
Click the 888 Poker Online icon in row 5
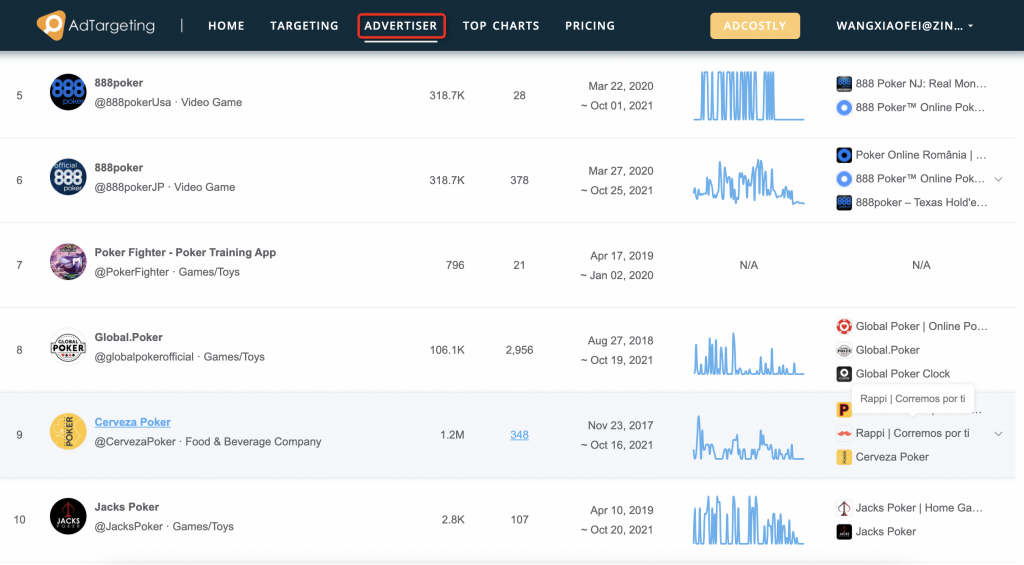click(x=844, y=107)
